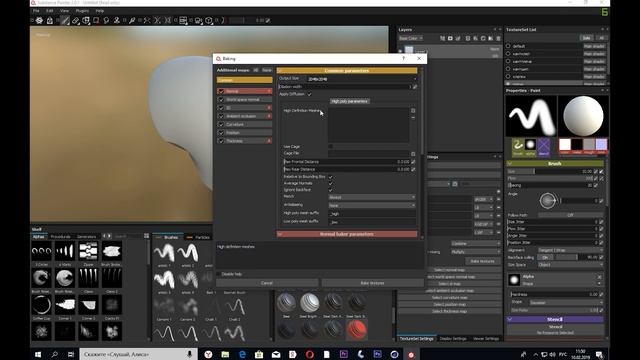Select stencil channel icon in Properties
This screenshot has height=360, width=640.
[544, 147]
